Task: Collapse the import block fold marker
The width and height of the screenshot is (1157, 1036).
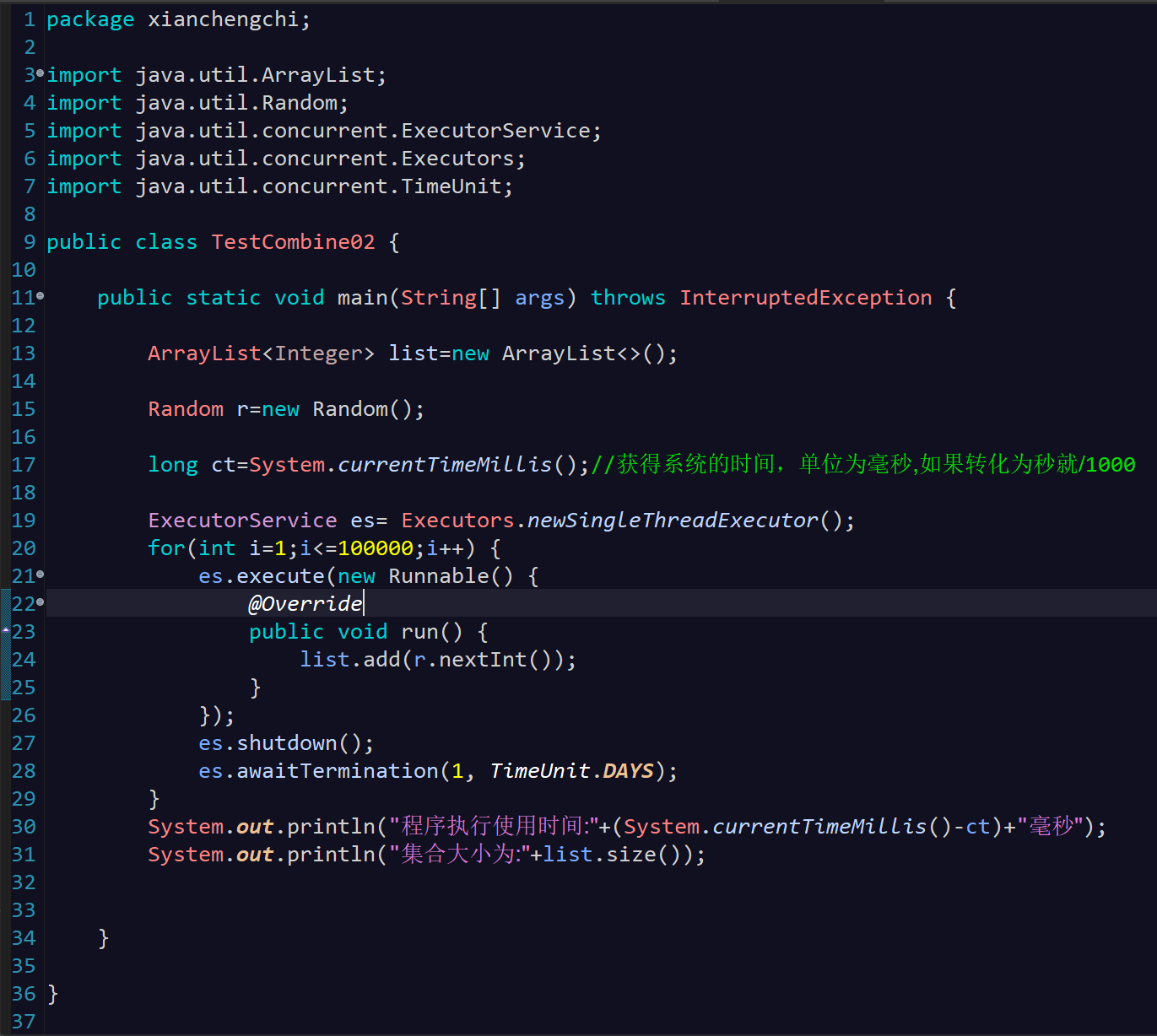Action: (40, 74)
